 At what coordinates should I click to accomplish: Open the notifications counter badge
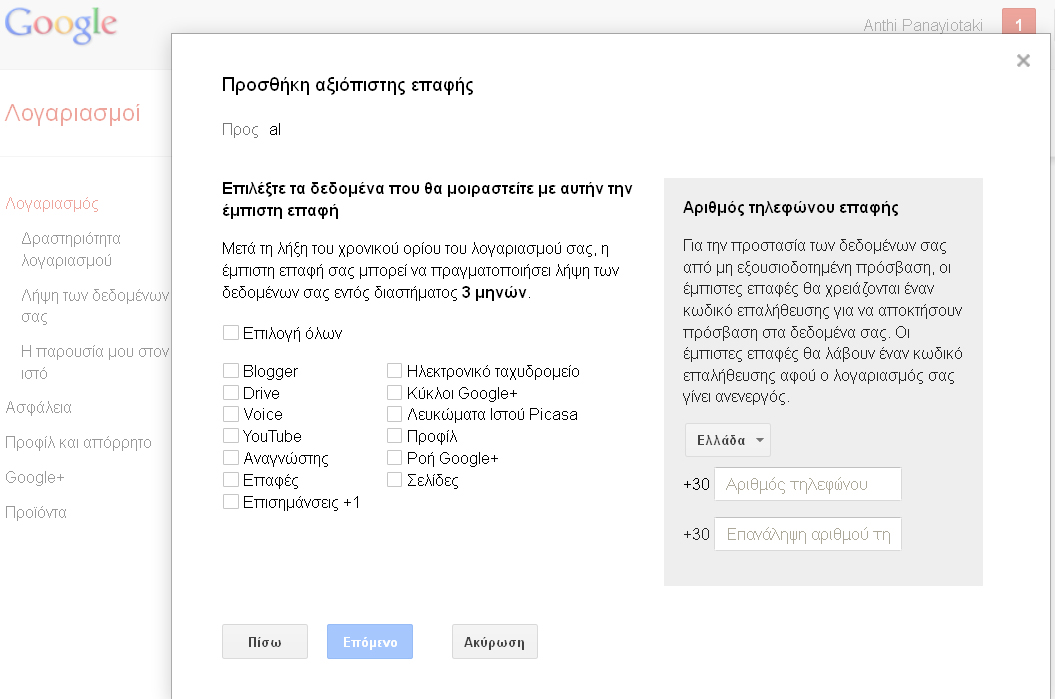(x=1018, y=24)
